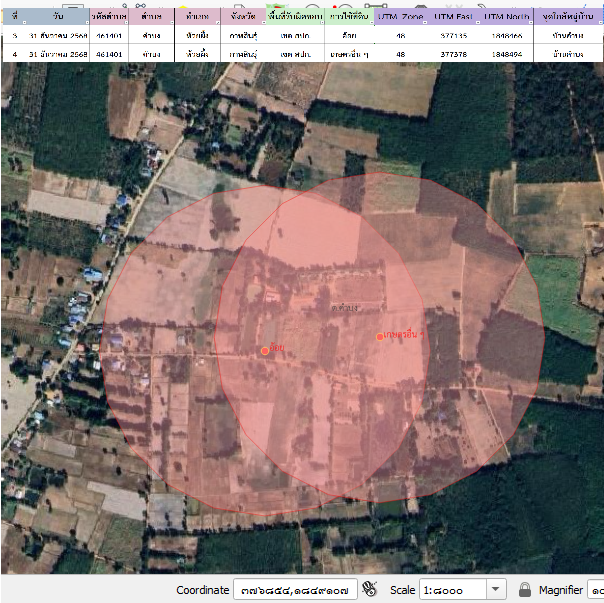
Task: Click the Magnifier value field
Action: pyautogui.click(x=596, y=590)
